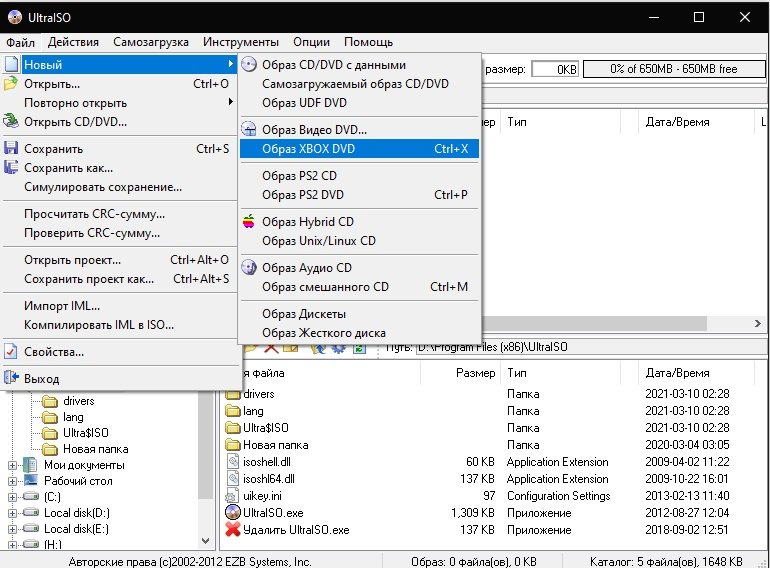Click the isoshell.dll file icon
The width and height of the screenshot is (770, 568).
[232, 461]
